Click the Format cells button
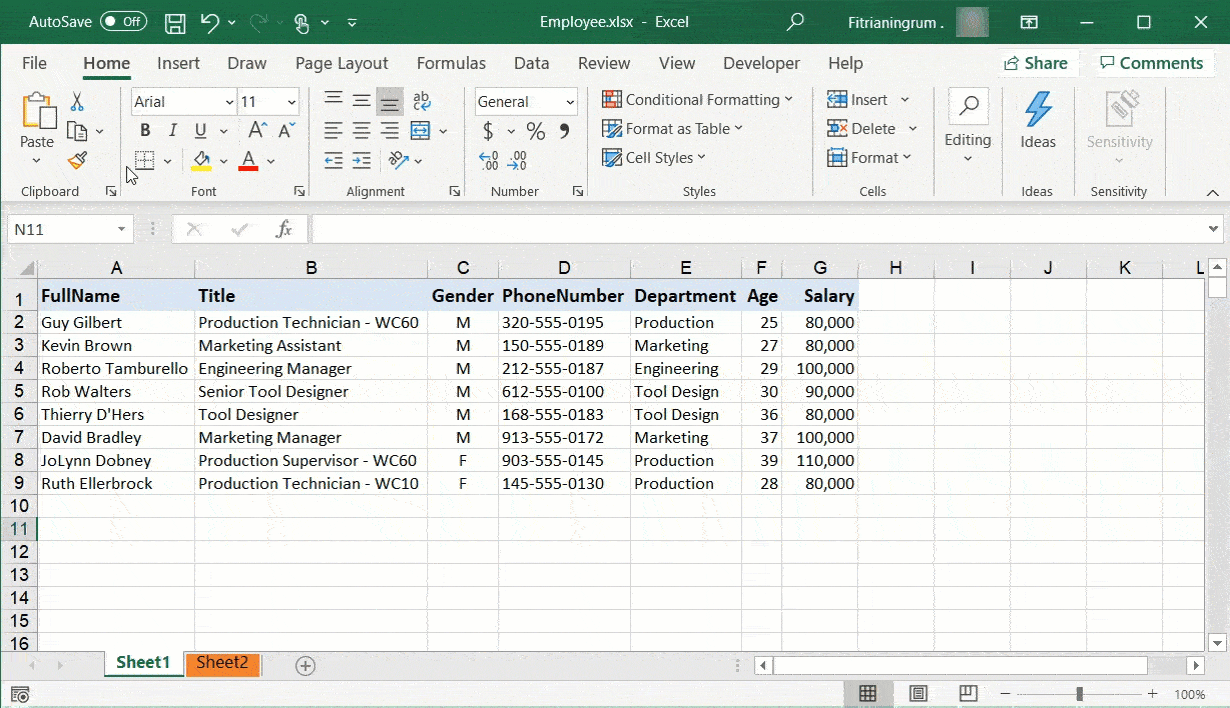The width and height of the screenshot is (1230, 708). point(869,158)
